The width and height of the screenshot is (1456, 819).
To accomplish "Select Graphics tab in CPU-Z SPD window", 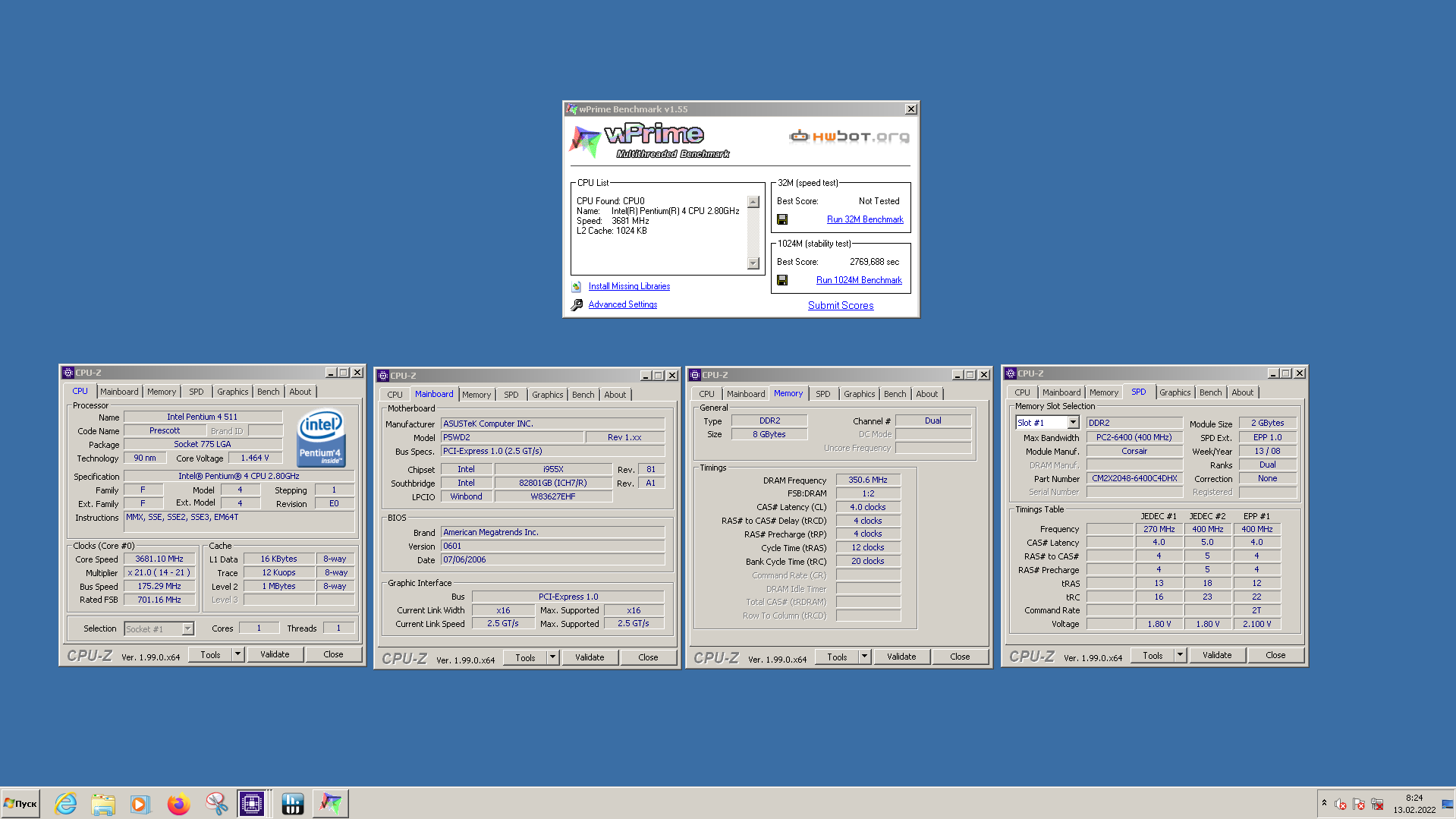I will (1175, 392).
